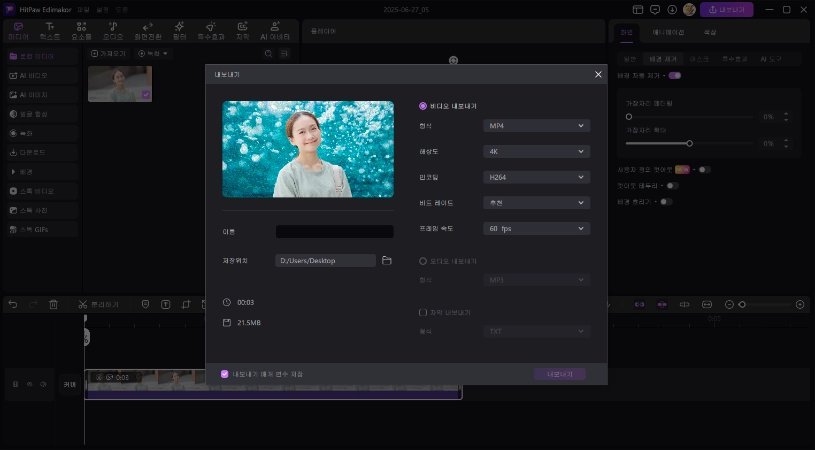Adjust the edge expand slider

[x=689, y=143]
